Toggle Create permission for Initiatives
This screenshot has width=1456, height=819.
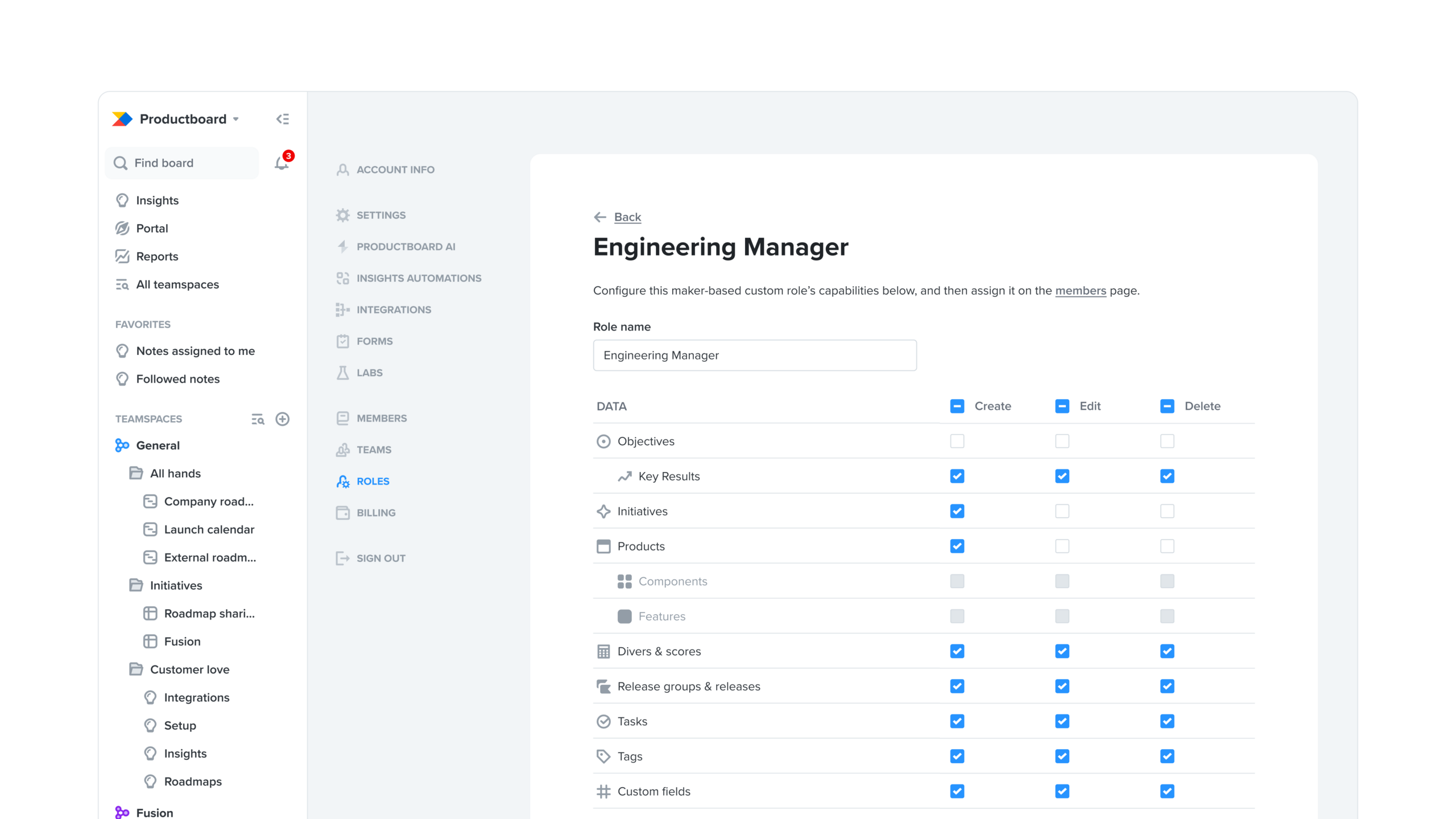(957, 511)
